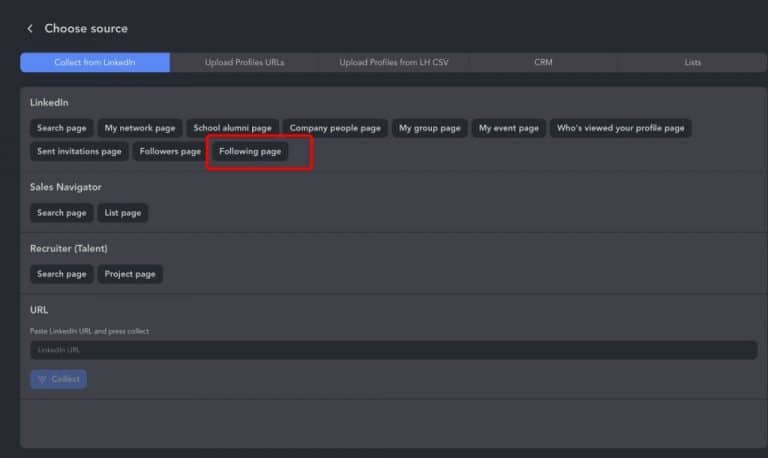Pick School alumni page source
This screenshot has height=458, width=768.
pos(232,128)
